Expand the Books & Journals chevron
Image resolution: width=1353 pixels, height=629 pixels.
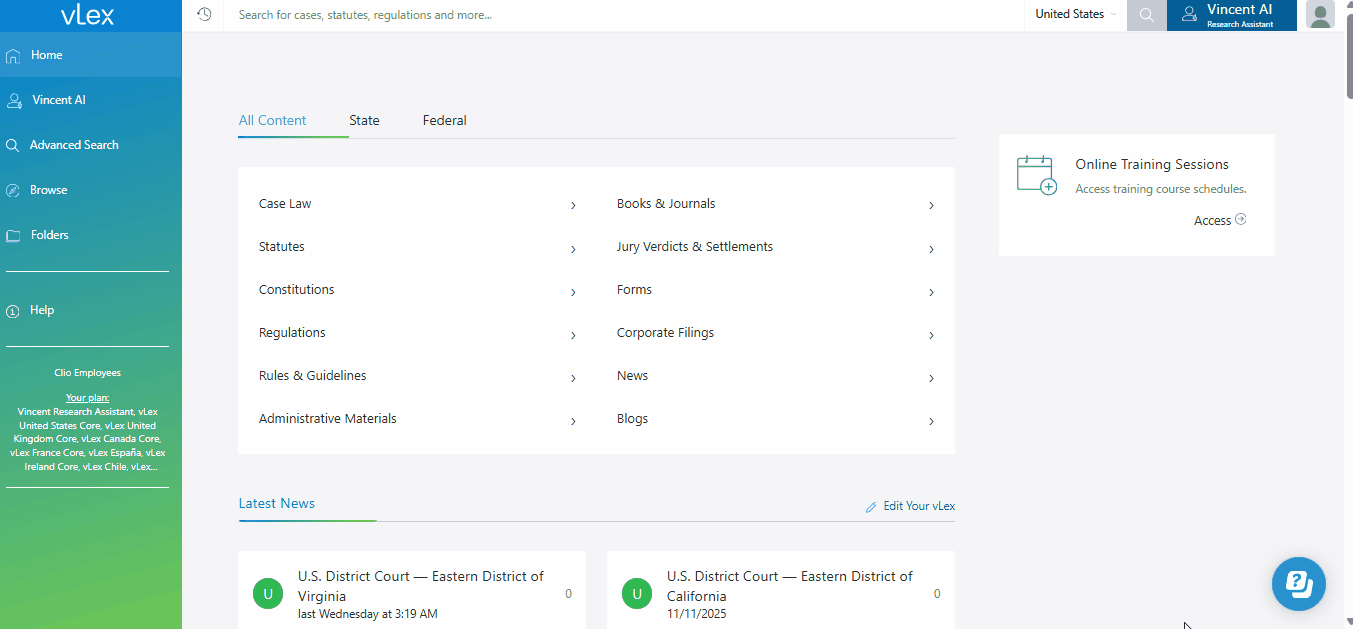[x=931, y=205]
